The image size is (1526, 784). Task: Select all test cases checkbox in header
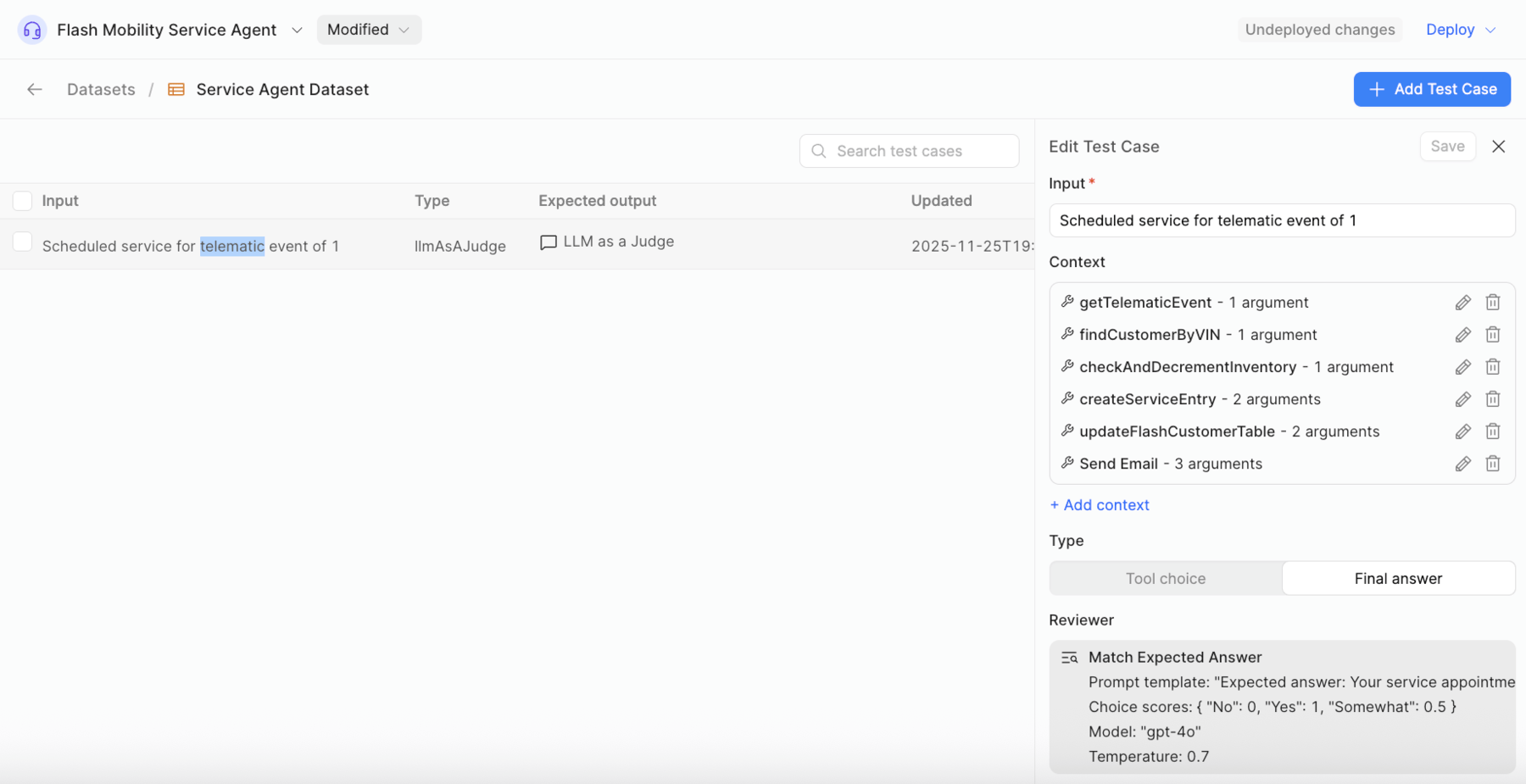coord(23,201)
